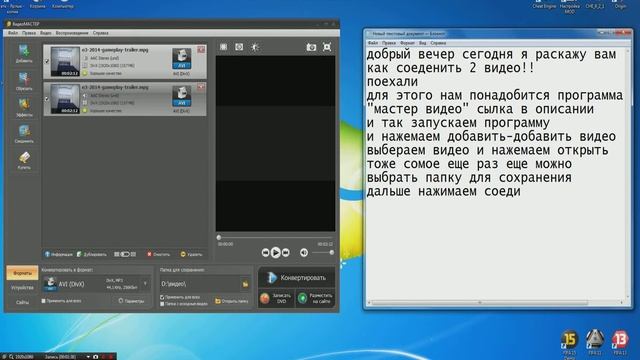The image size is (640, 360).
Task: Tick checkbox of first video
Action: [x=47, y=61]
